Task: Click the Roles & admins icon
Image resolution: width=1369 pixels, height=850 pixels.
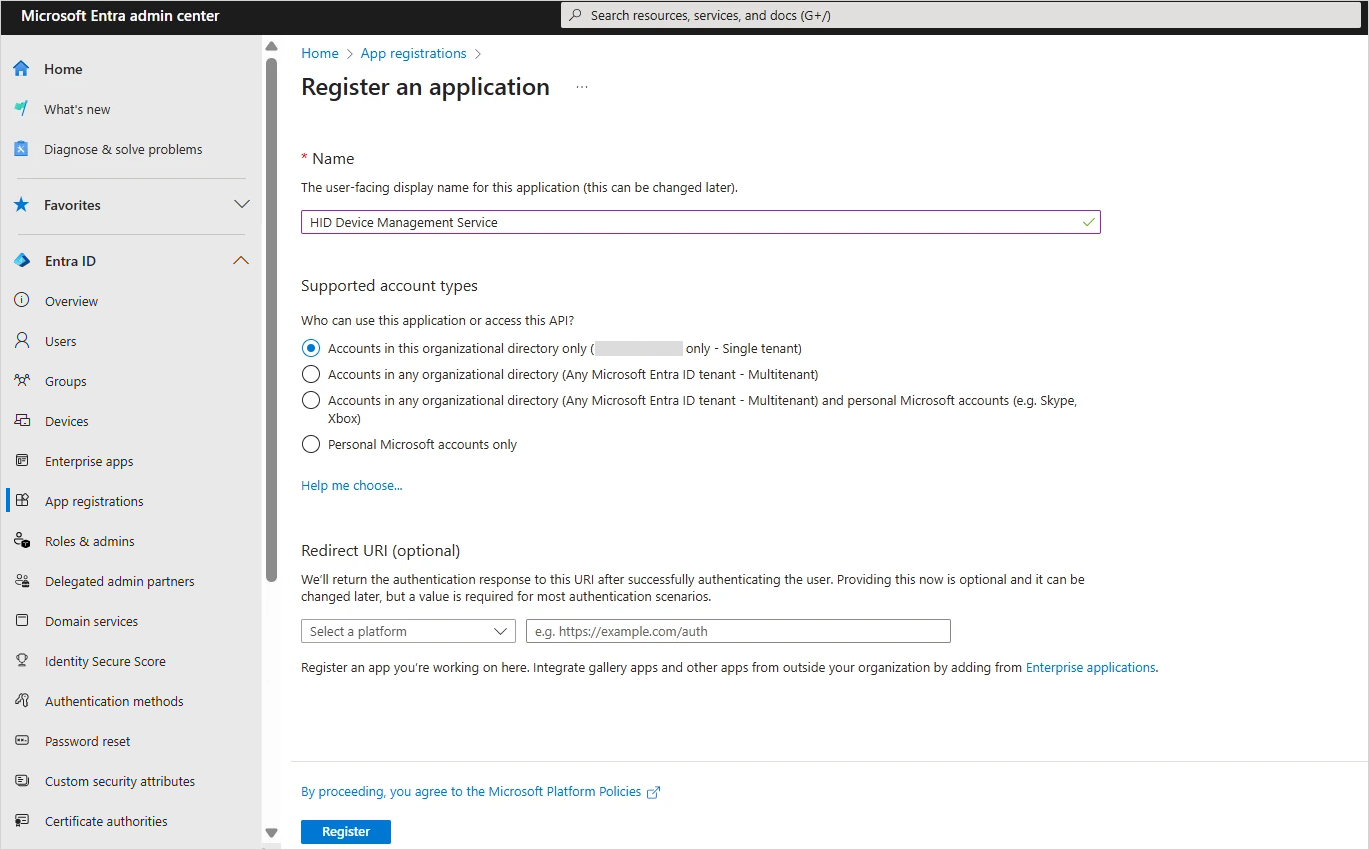Action: click(x=22, y=541)
